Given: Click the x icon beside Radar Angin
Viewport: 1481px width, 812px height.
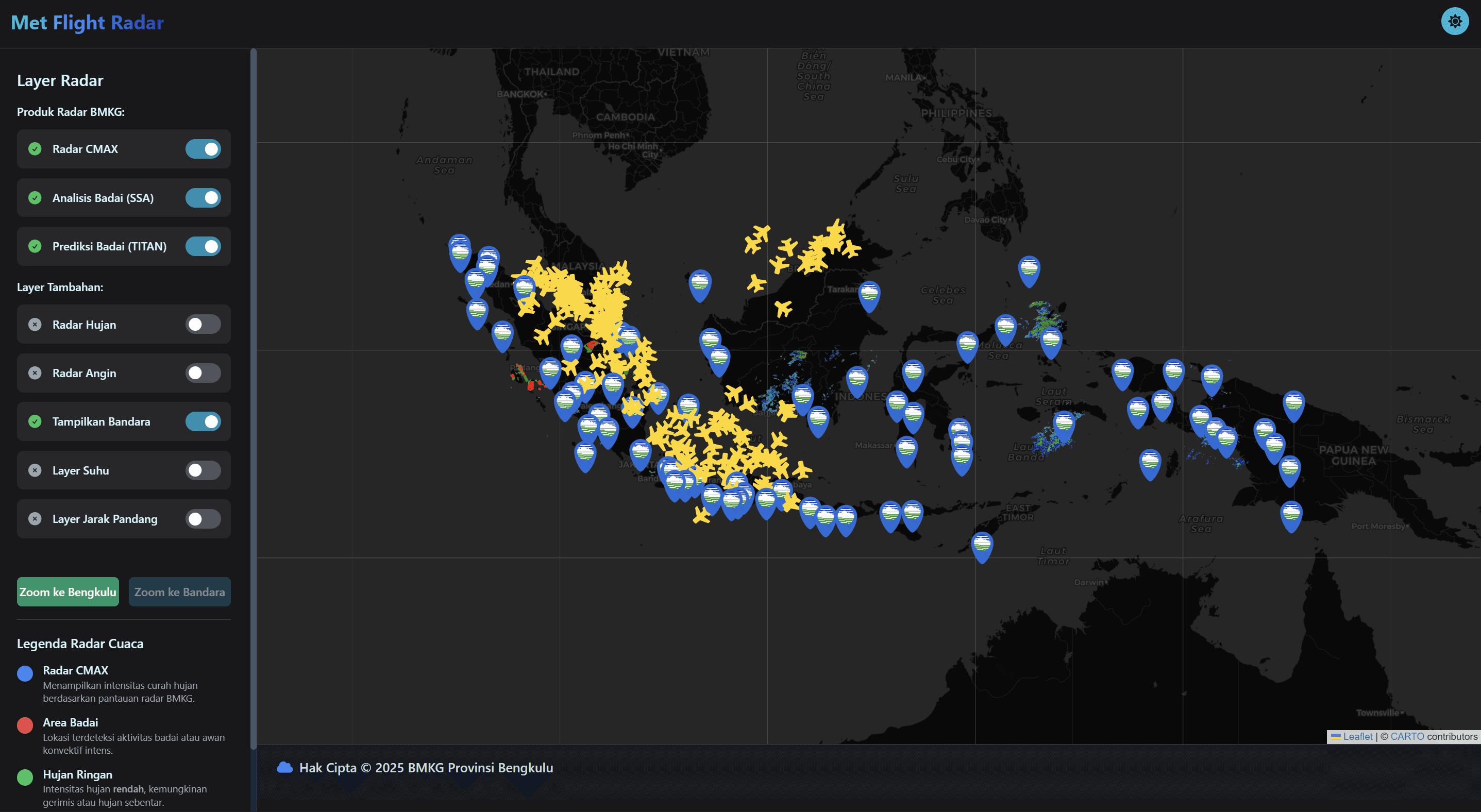Looking at the screenshot, I should (x=35, y=373).
